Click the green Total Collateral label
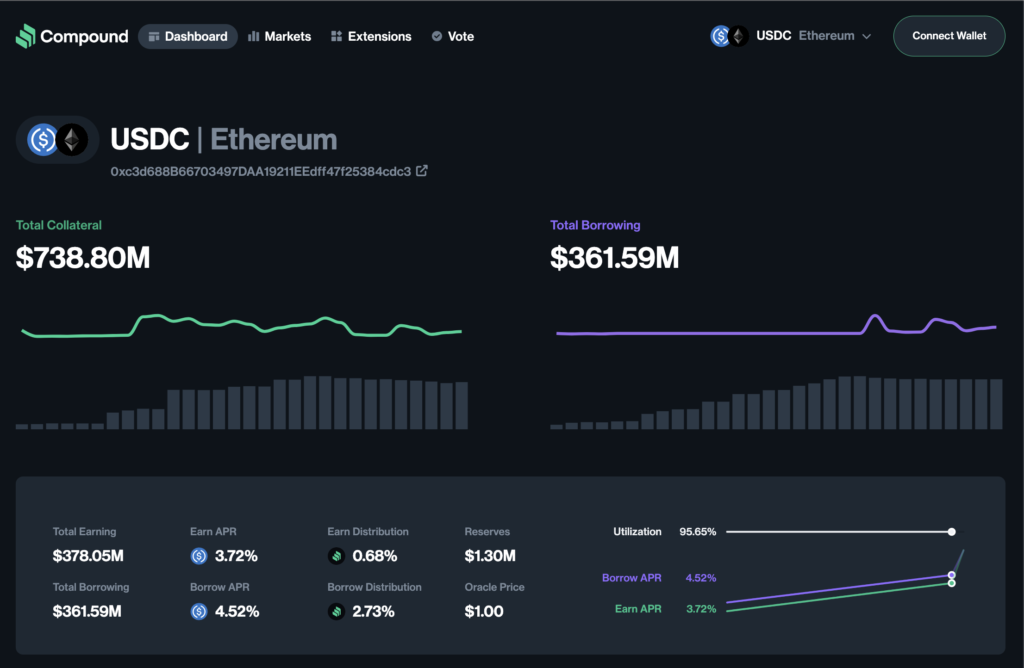Screen dimensions: 1024x668 click(x=59, y=225)
